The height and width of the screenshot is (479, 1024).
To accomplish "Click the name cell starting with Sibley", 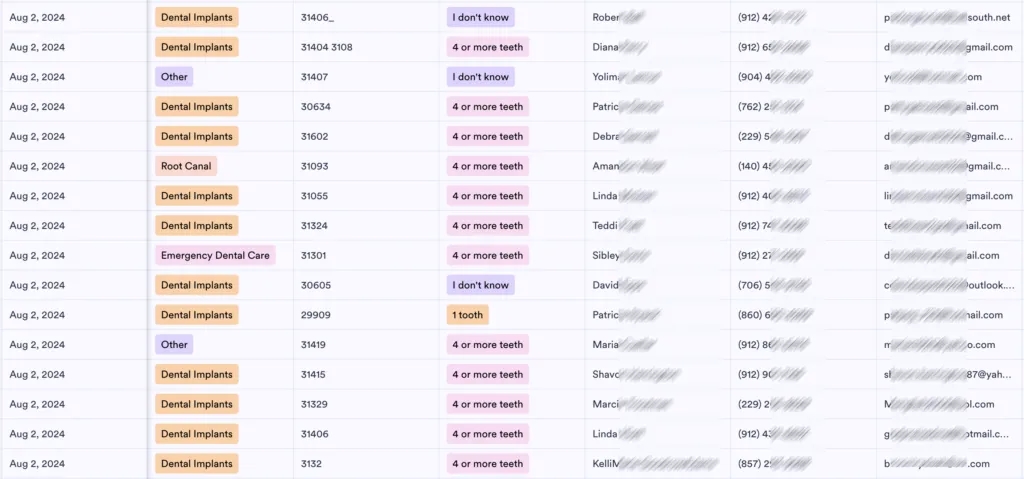I will 658,256.
